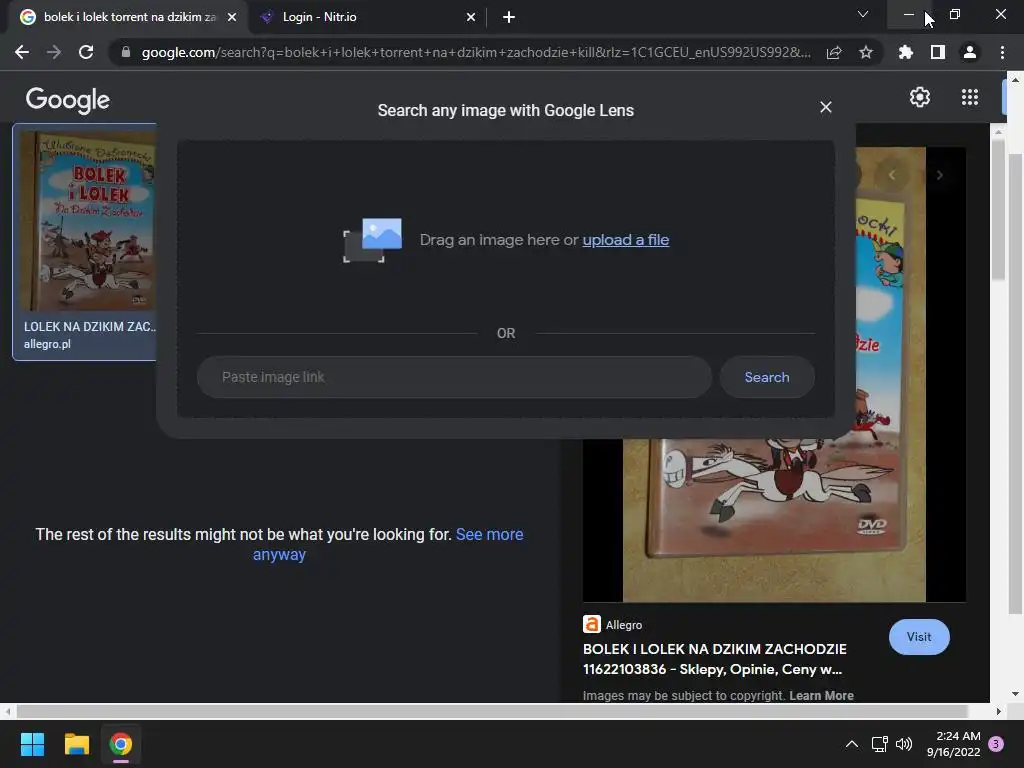1024x768 pixels.
Task: Click the allegro.pl source text
Action: coord(47,344)
